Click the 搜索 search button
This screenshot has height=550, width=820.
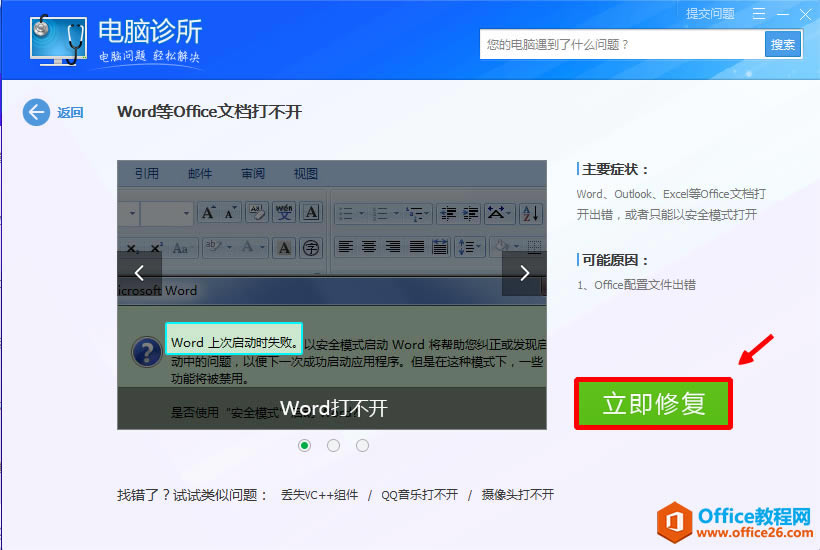783,44
